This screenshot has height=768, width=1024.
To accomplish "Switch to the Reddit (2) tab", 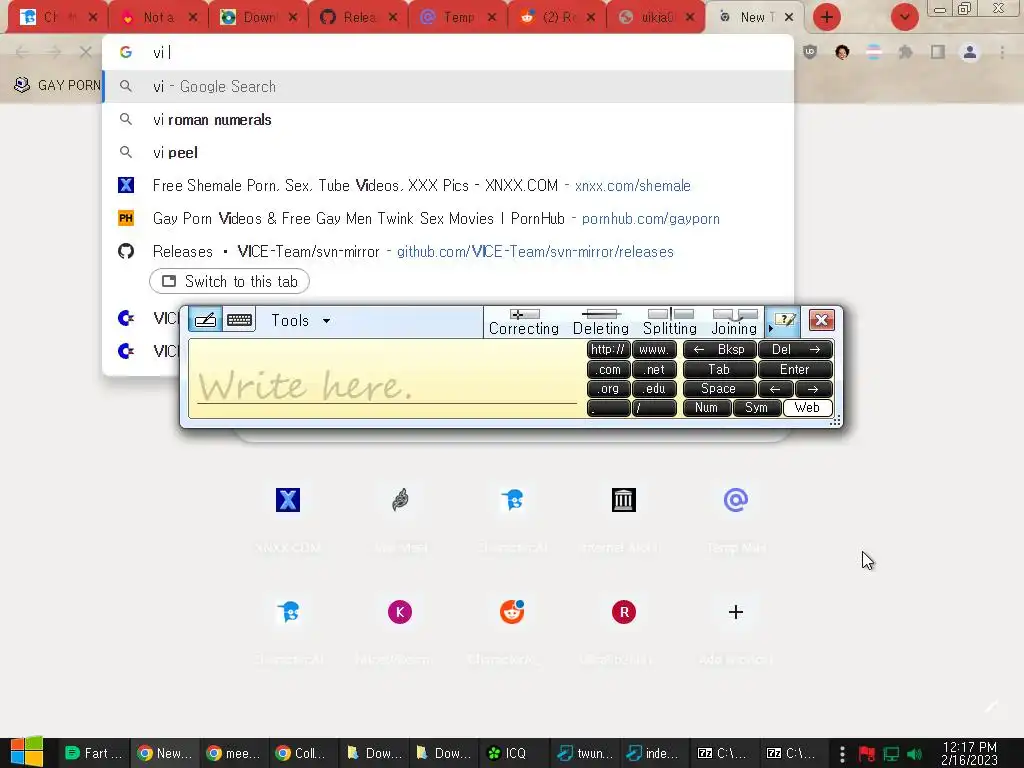I will [x=556, y=17].
